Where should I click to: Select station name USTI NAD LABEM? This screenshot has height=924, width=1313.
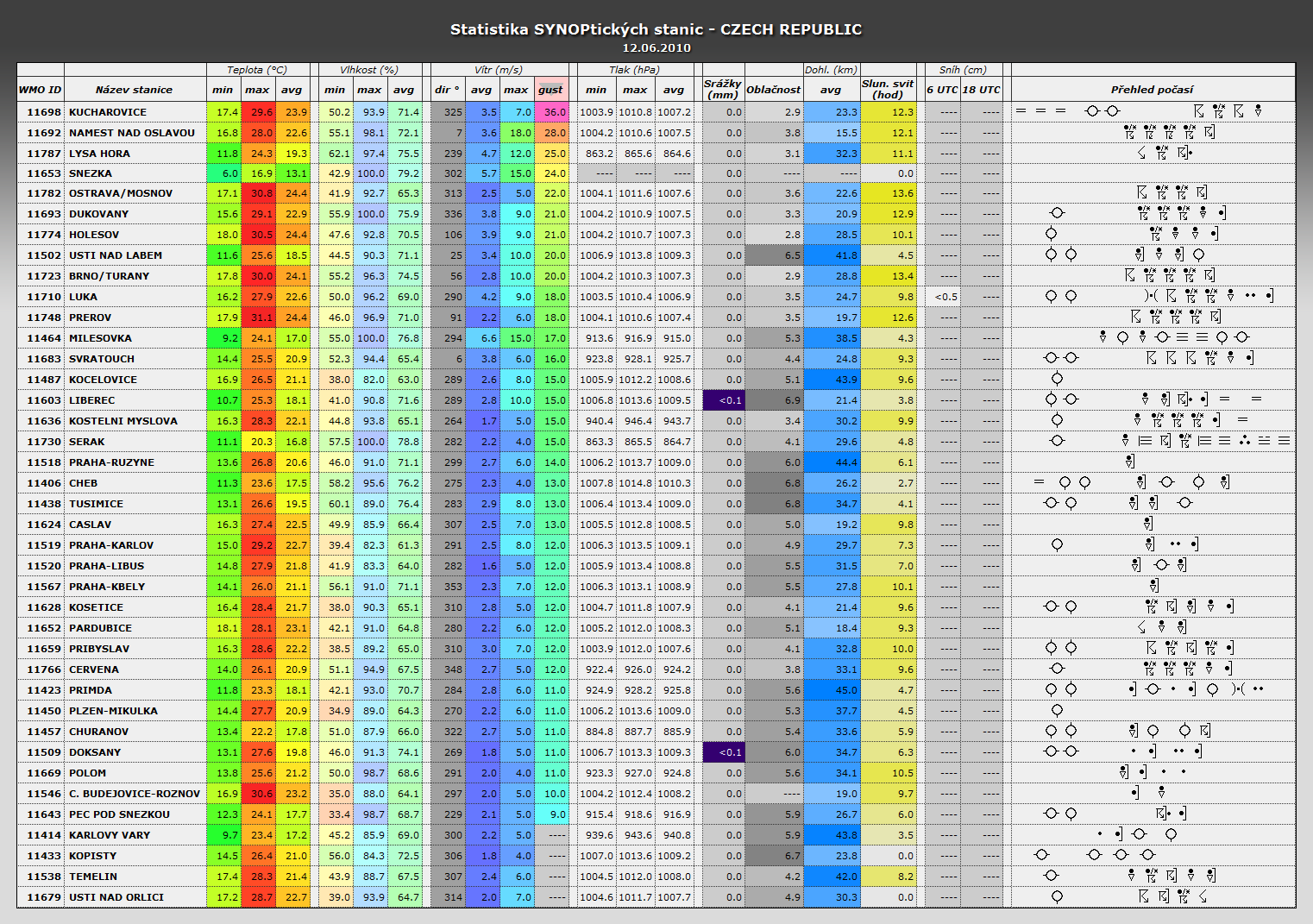(116, 255)
